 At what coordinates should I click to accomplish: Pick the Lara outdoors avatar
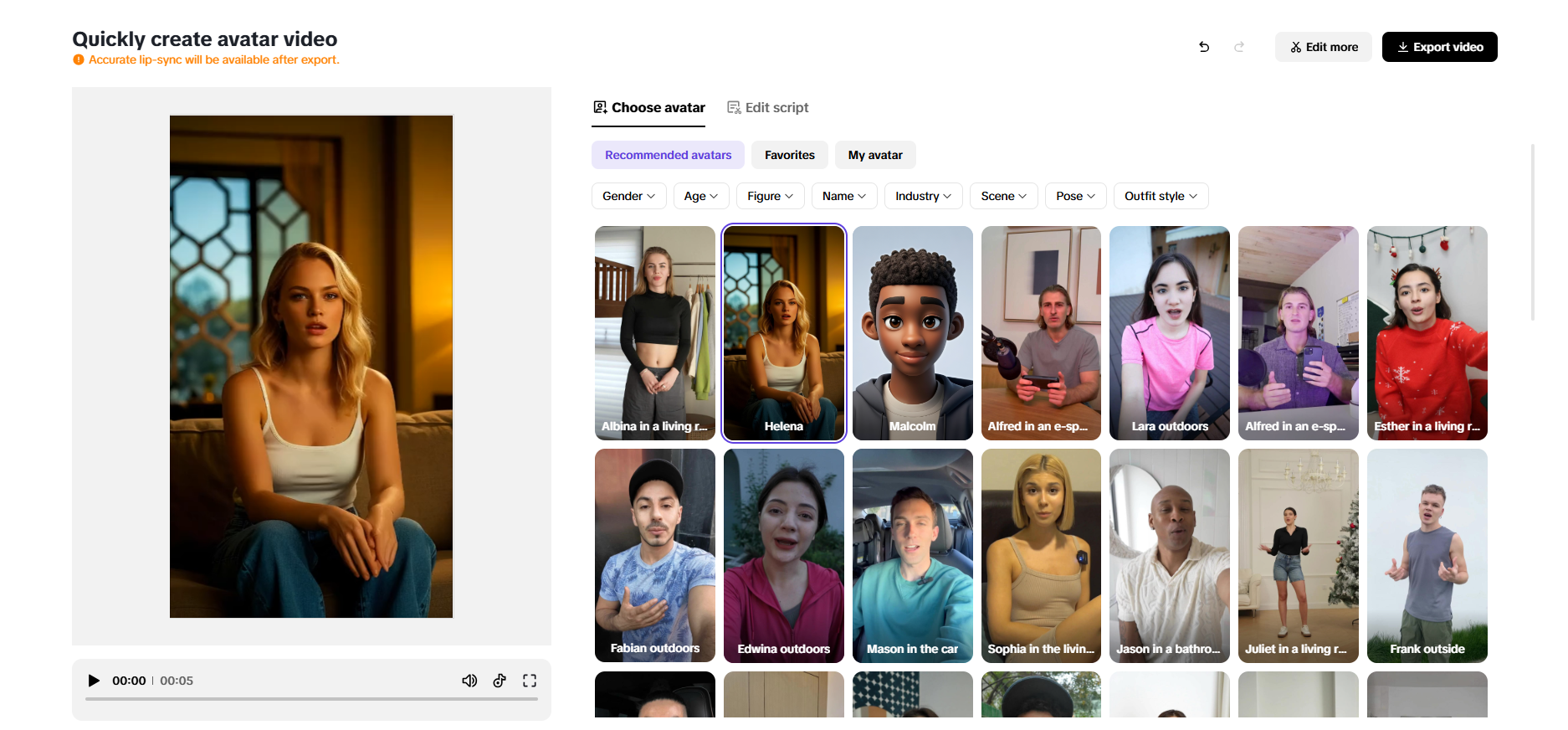[1170, 333]
